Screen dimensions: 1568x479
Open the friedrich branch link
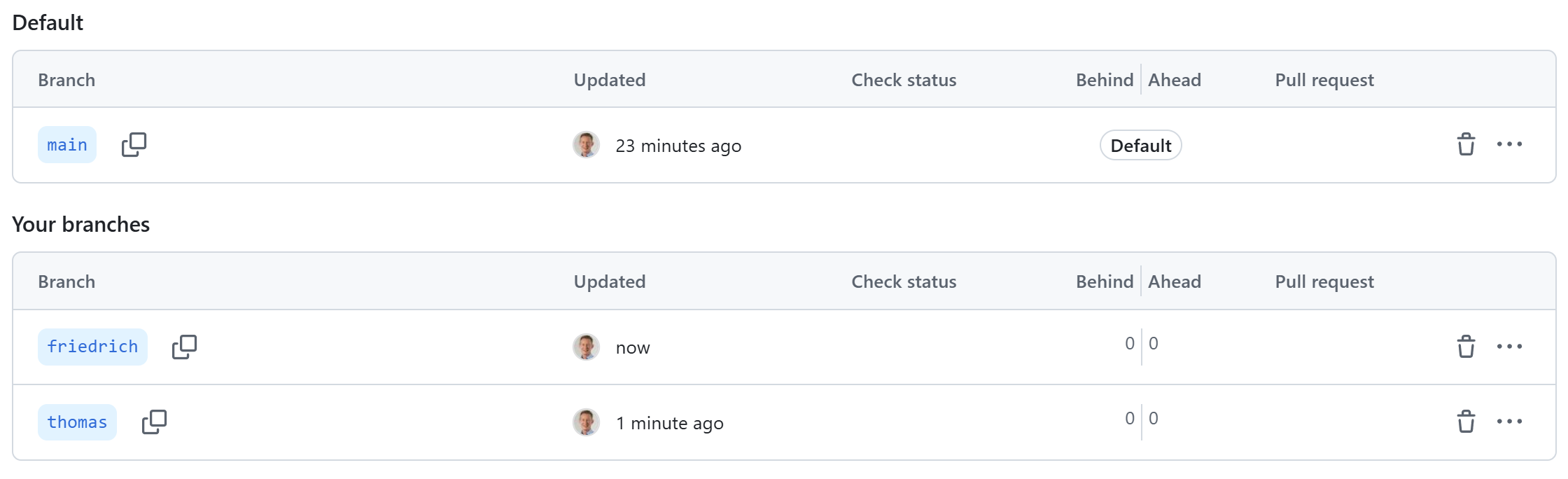[x=92, y=347]
